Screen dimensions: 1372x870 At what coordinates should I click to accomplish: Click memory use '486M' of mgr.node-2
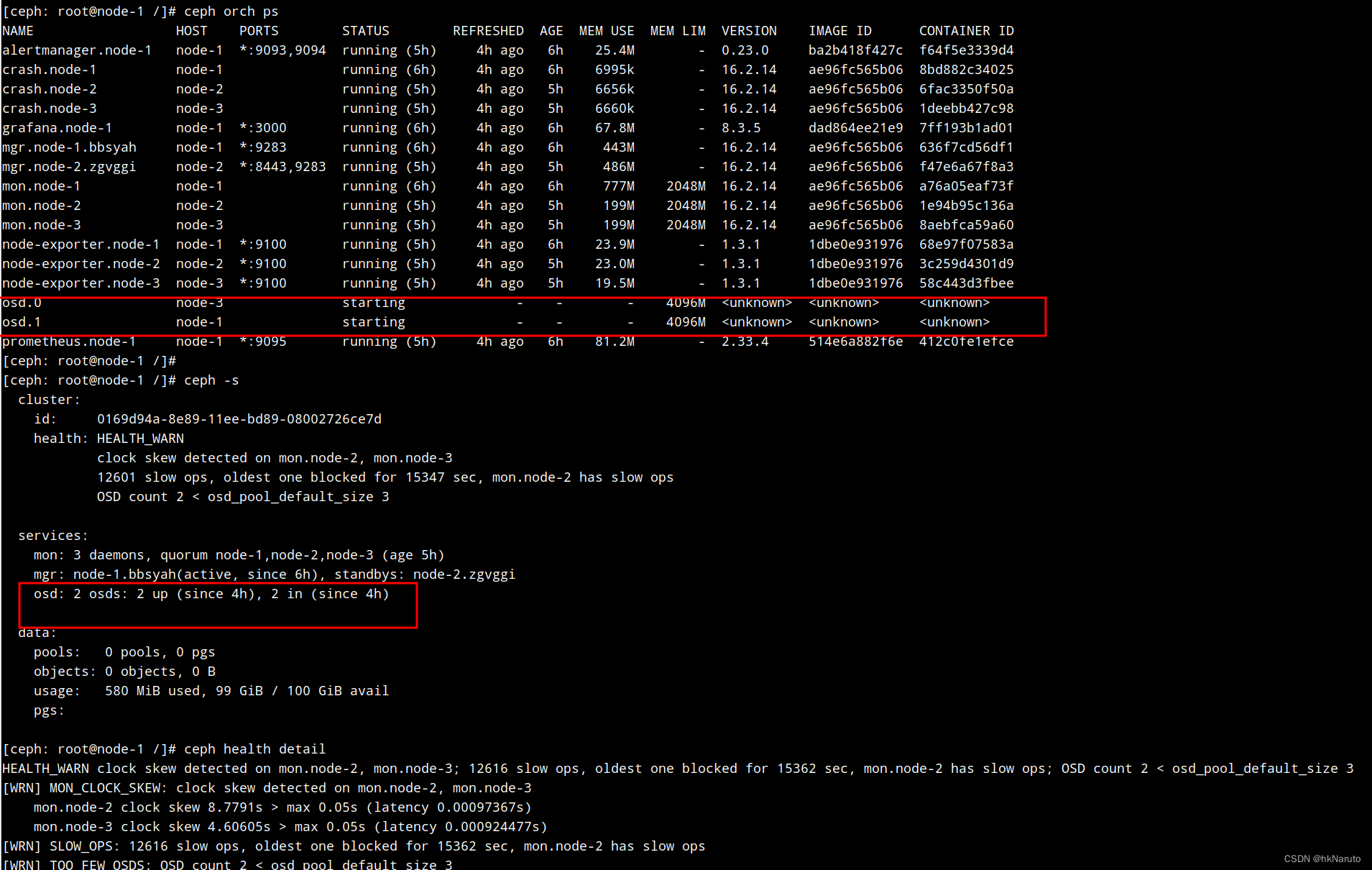pos(619,167)
